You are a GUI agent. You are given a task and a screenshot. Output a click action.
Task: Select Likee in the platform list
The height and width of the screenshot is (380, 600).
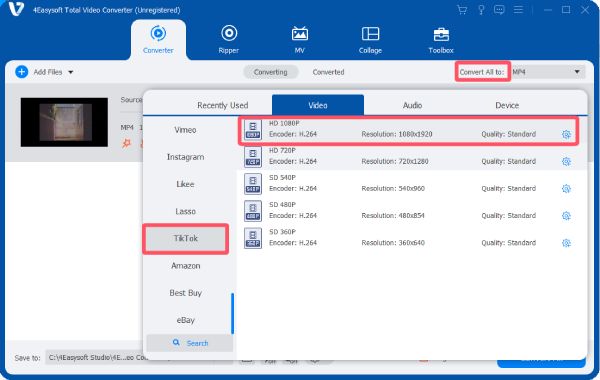[x=186, y=184]
